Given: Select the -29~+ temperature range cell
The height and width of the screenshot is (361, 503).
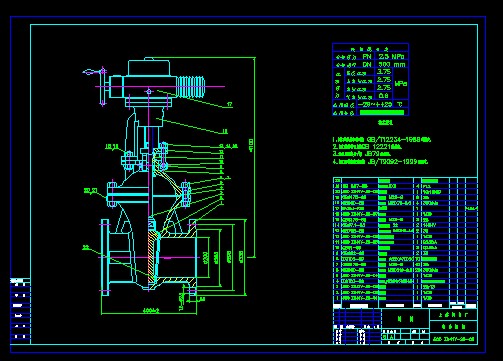Looking at the screenshot, I should click(375, 104).
